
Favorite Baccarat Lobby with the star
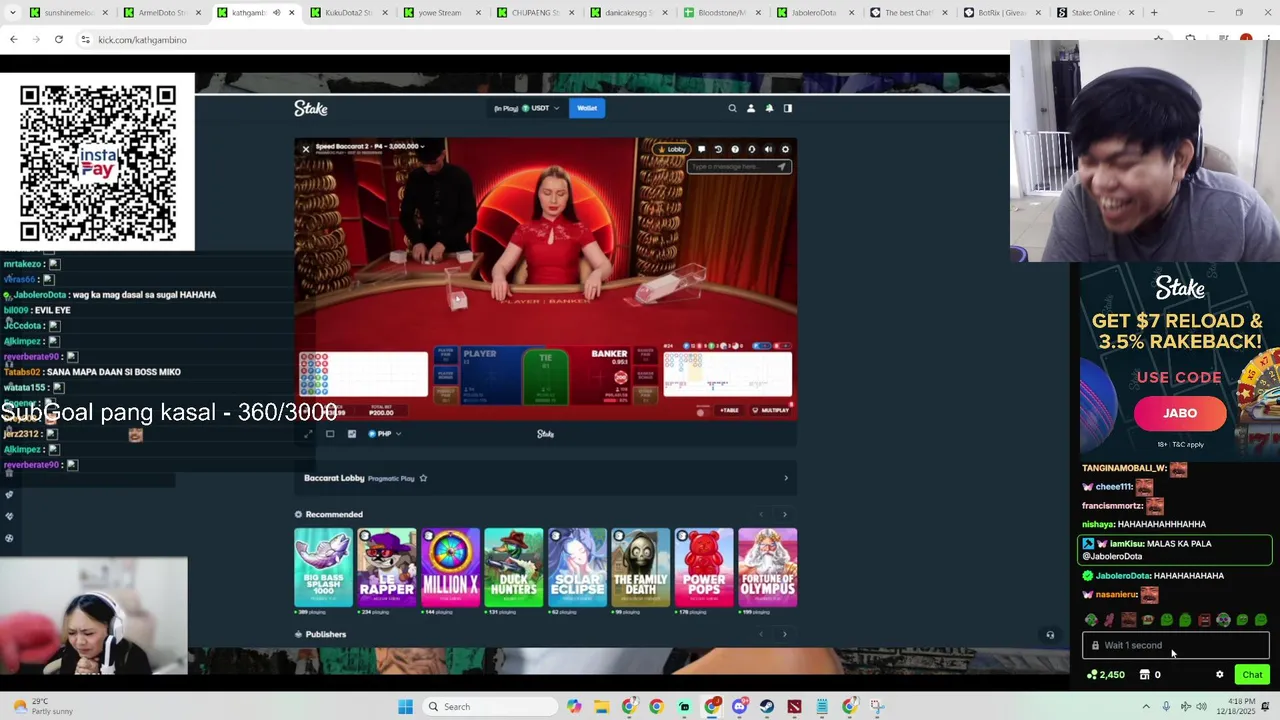423,478
